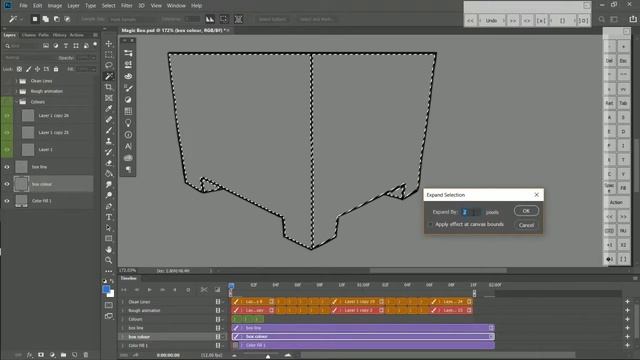This screenshot has height=360, width=640.
Task: Expand Colours track in timeline
Action: click(122, 319)
